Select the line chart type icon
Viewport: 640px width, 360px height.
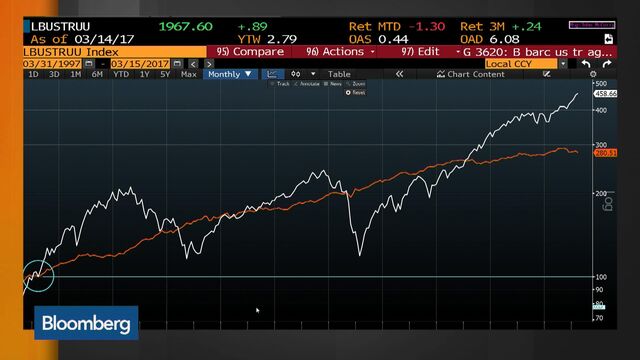click(272, 74)
